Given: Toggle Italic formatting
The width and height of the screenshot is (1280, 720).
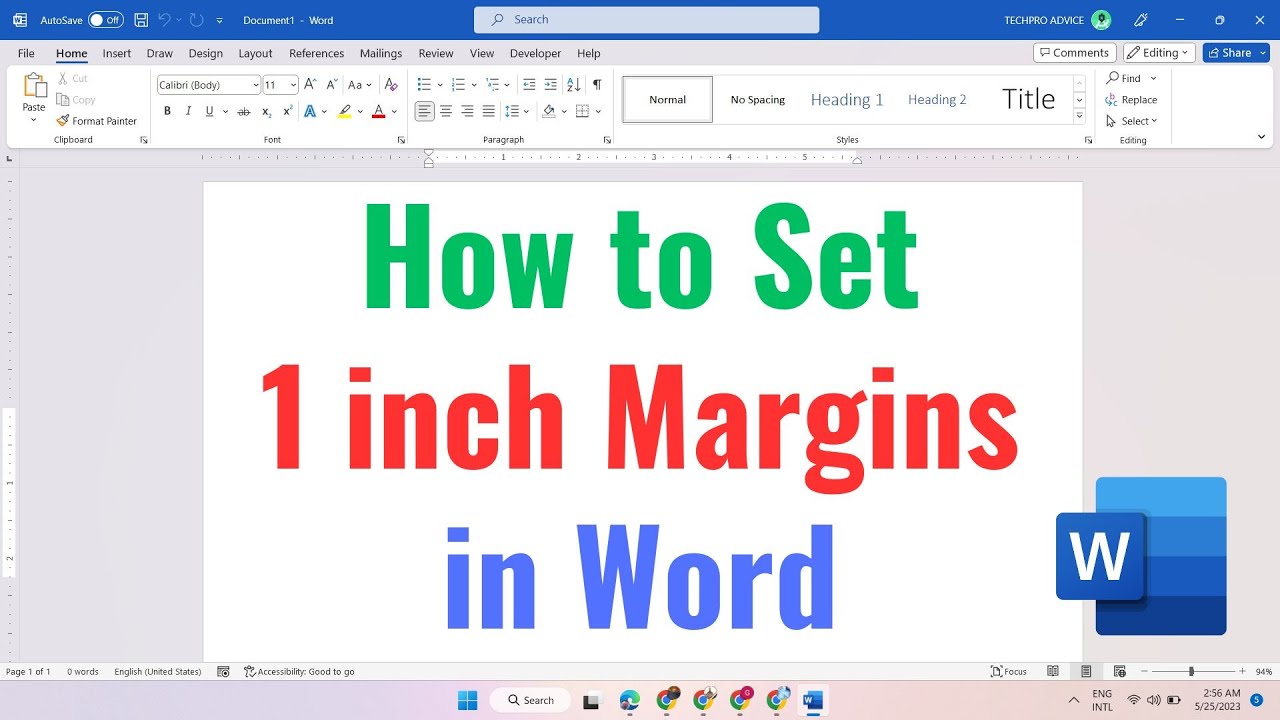Looking at the screenshot, I should [x=187, y=111].
